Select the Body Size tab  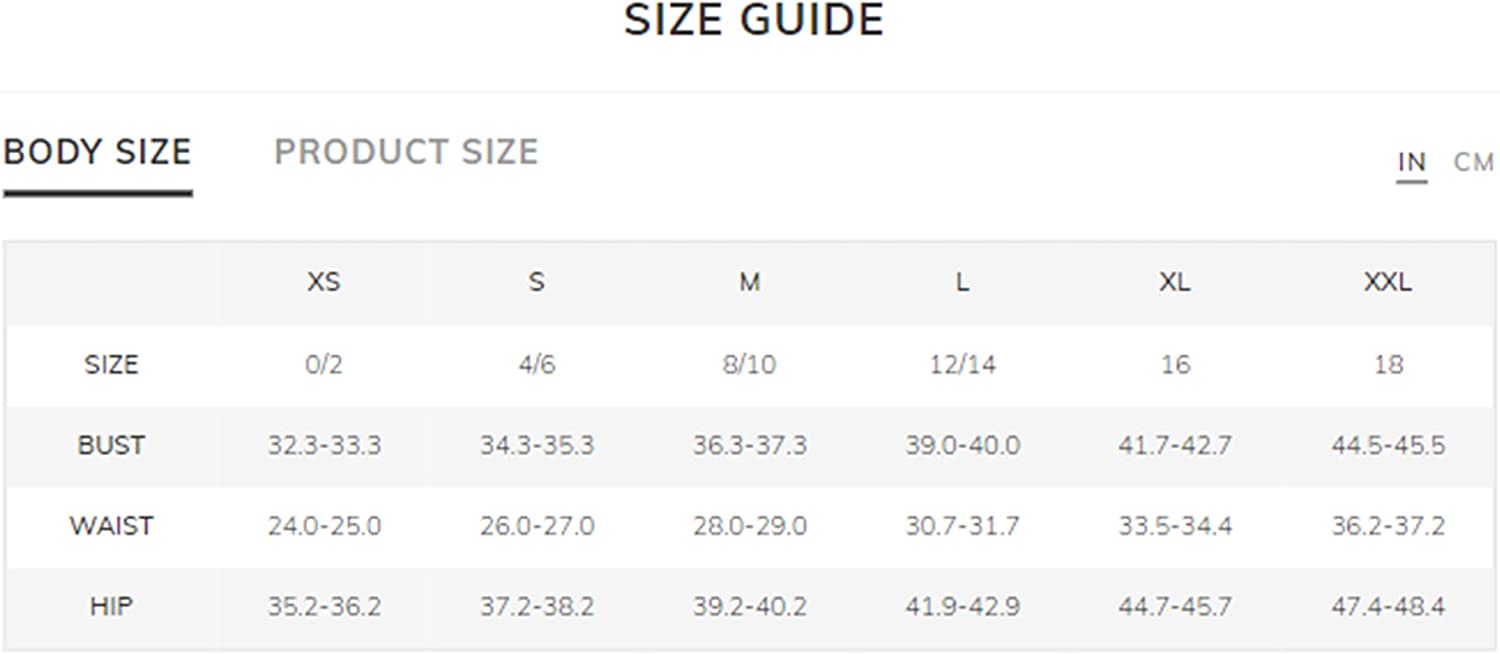(x=97, y=152)
